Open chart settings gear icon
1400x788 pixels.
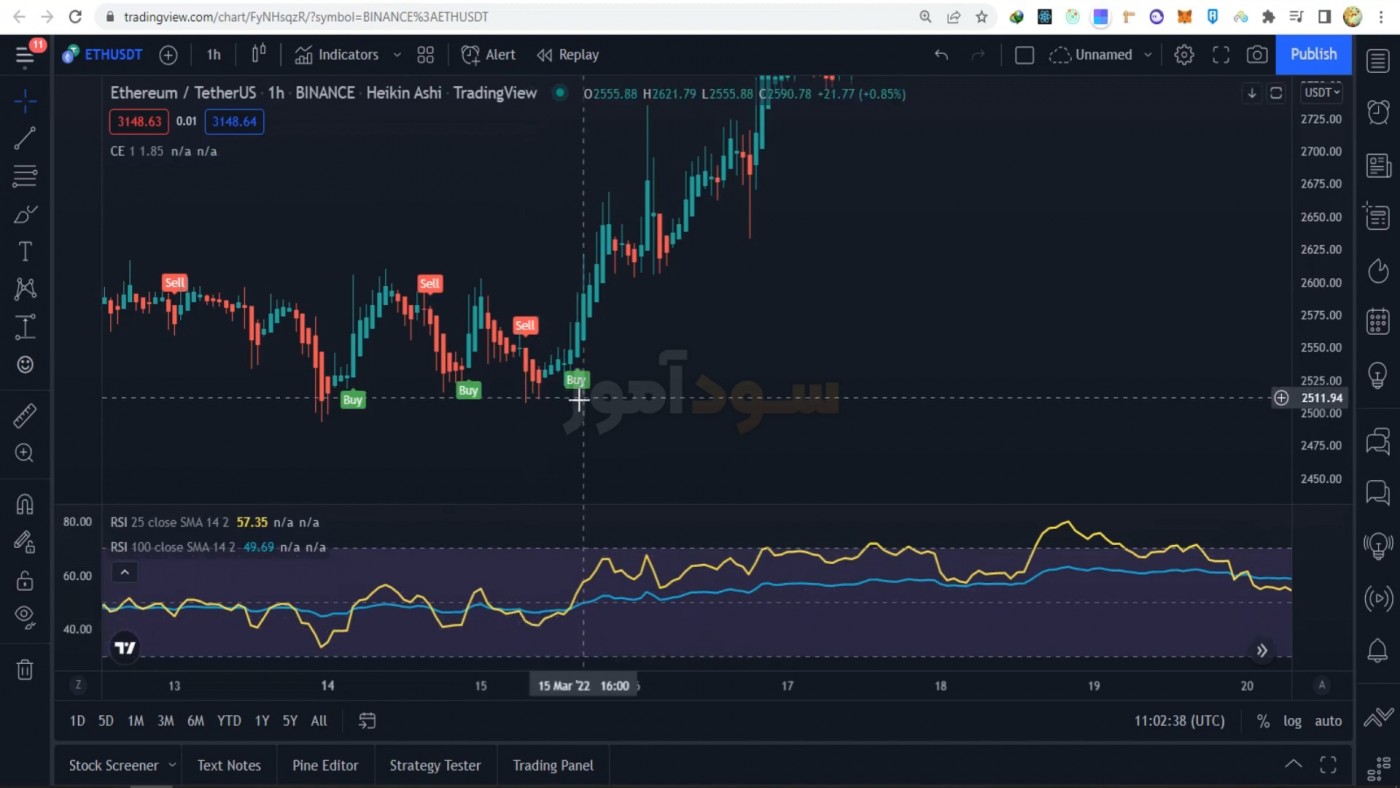tap(1184, 55)
